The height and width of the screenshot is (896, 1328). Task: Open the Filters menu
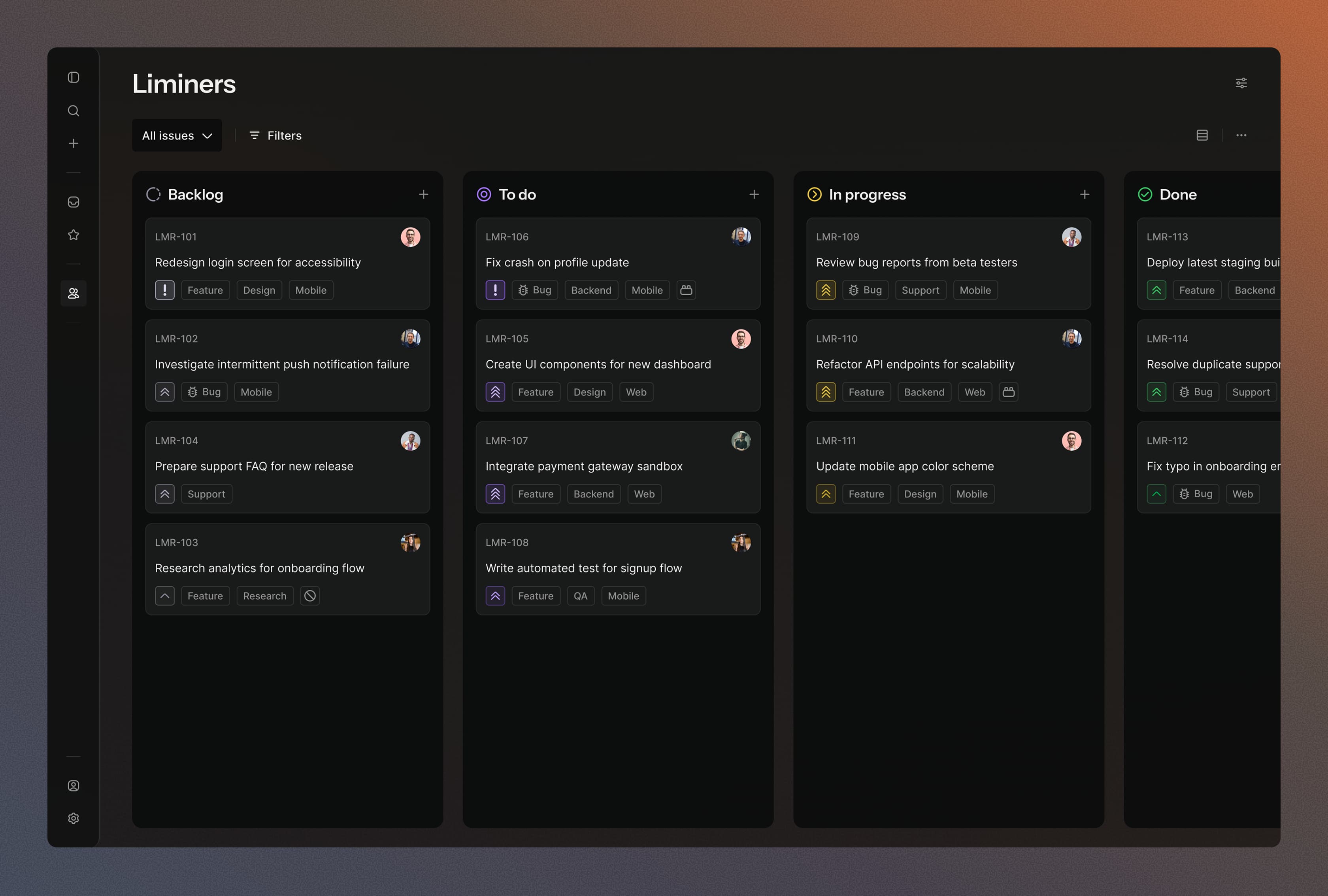point(275,136)
